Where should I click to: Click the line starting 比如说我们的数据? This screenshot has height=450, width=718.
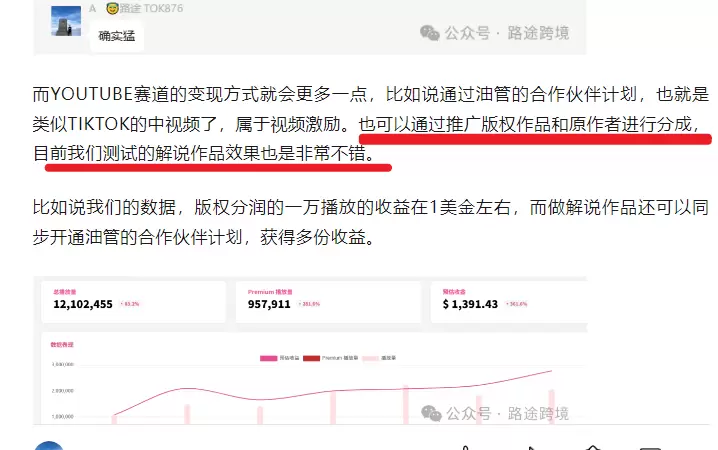click(370, 207)
